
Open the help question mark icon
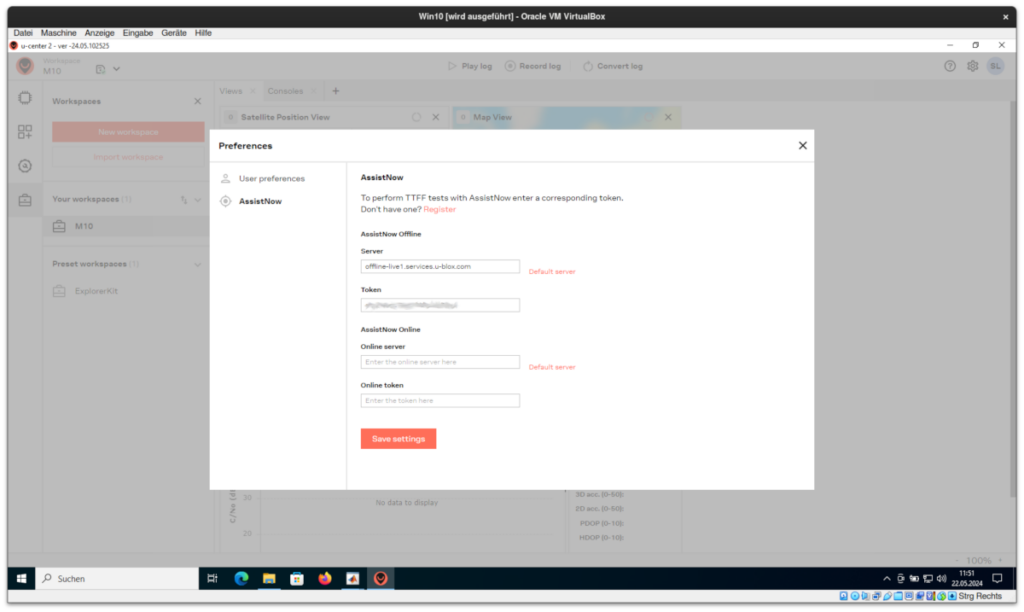tap(950, 66)
